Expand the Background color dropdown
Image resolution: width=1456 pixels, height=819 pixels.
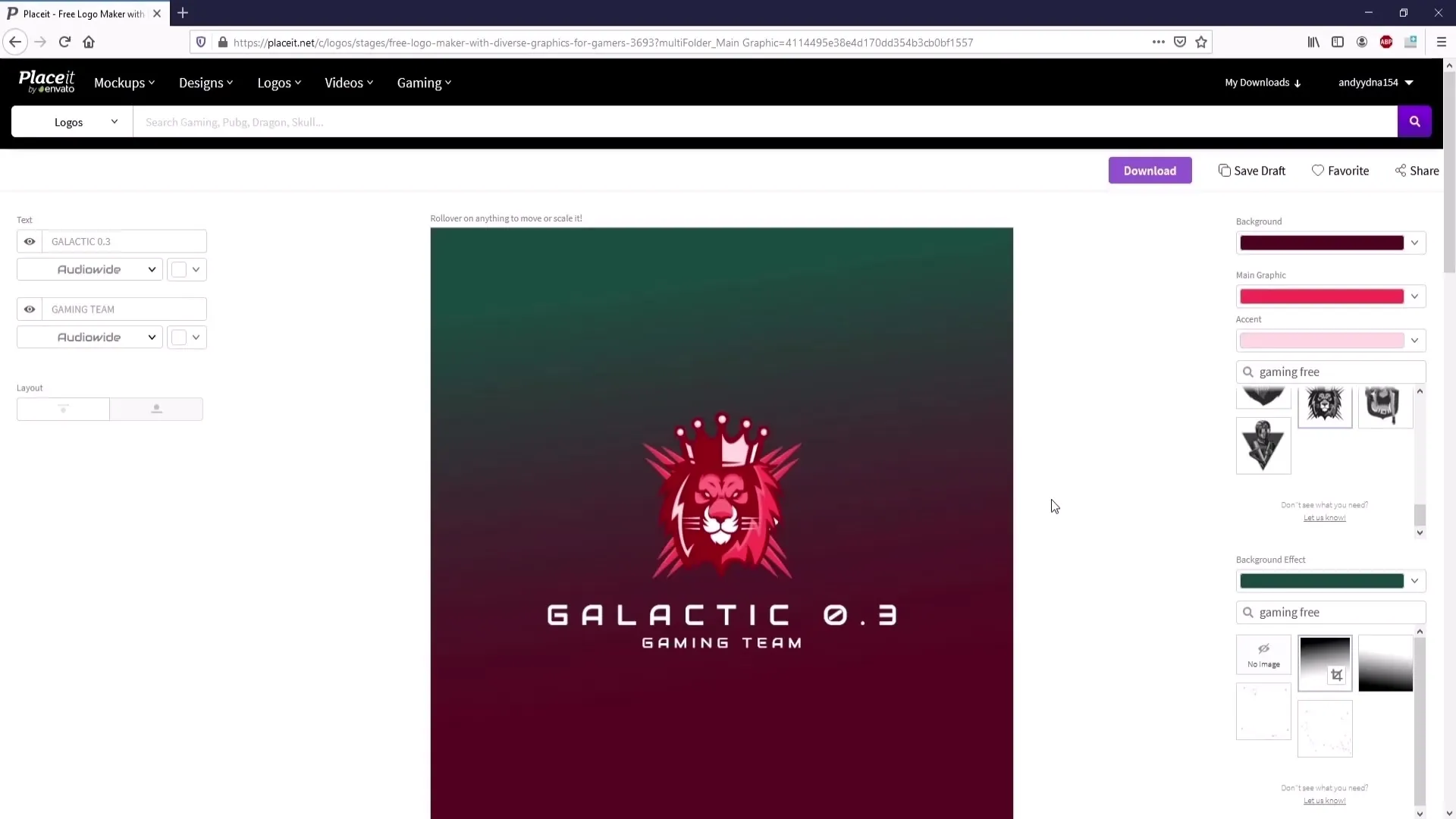tap(1414, 243)
